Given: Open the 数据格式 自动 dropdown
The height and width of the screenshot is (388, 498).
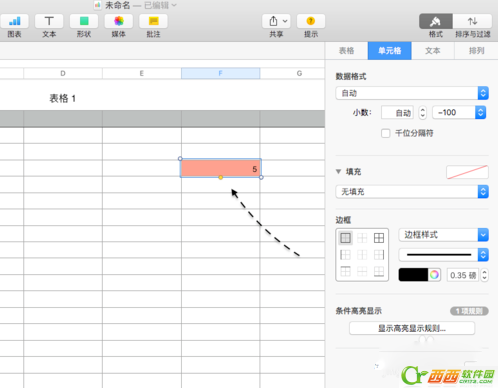Looking at the screenshot, I should 412,93.
